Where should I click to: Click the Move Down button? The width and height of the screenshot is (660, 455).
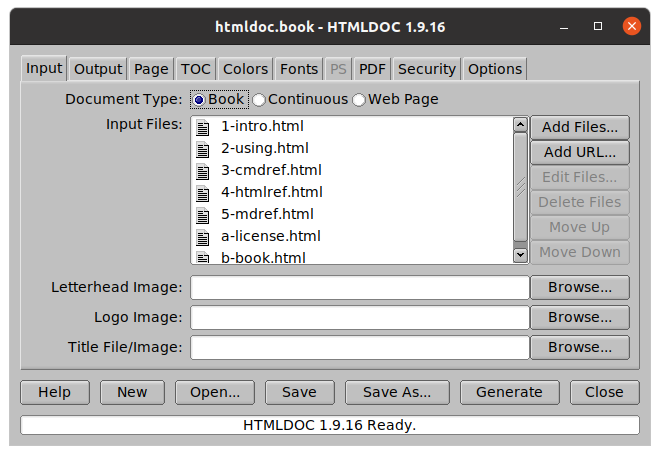[580, 252]
